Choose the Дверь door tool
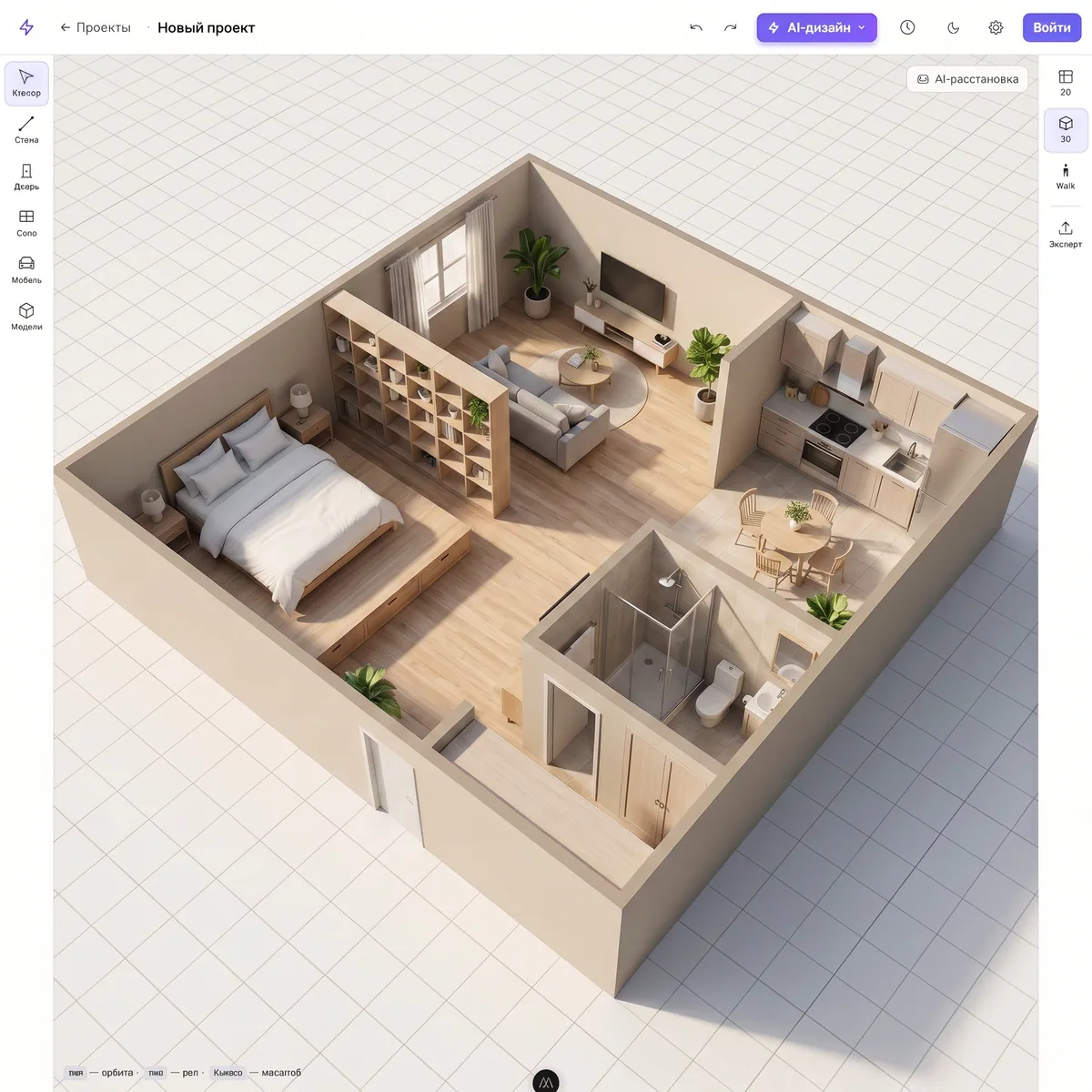The image size is (1092, 1092). click(x=26, y=177)
